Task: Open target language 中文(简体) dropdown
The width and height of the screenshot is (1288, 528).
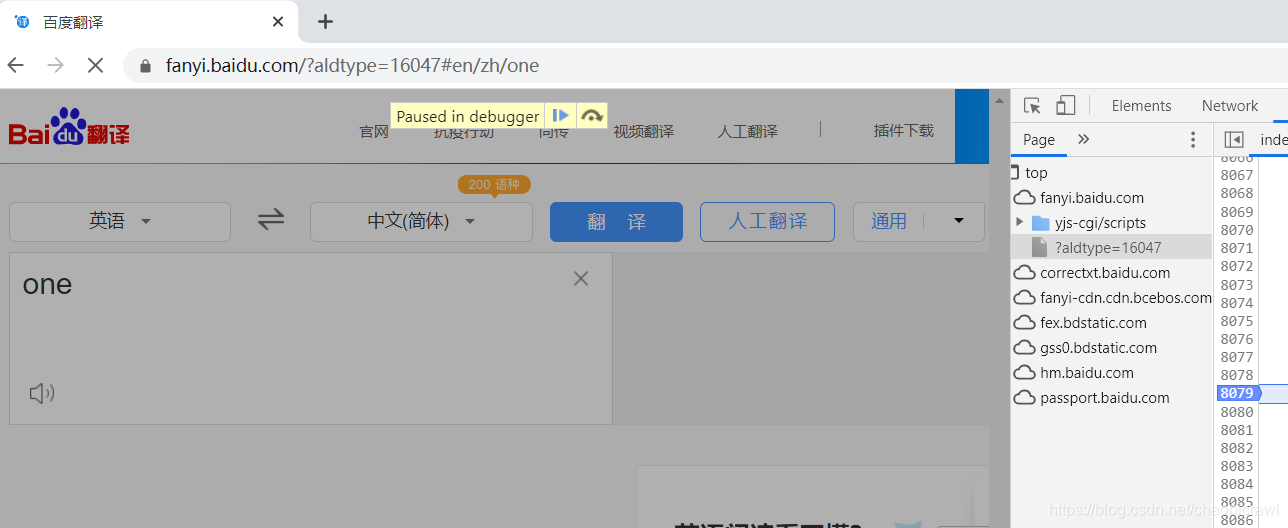Action: [421, 222]
